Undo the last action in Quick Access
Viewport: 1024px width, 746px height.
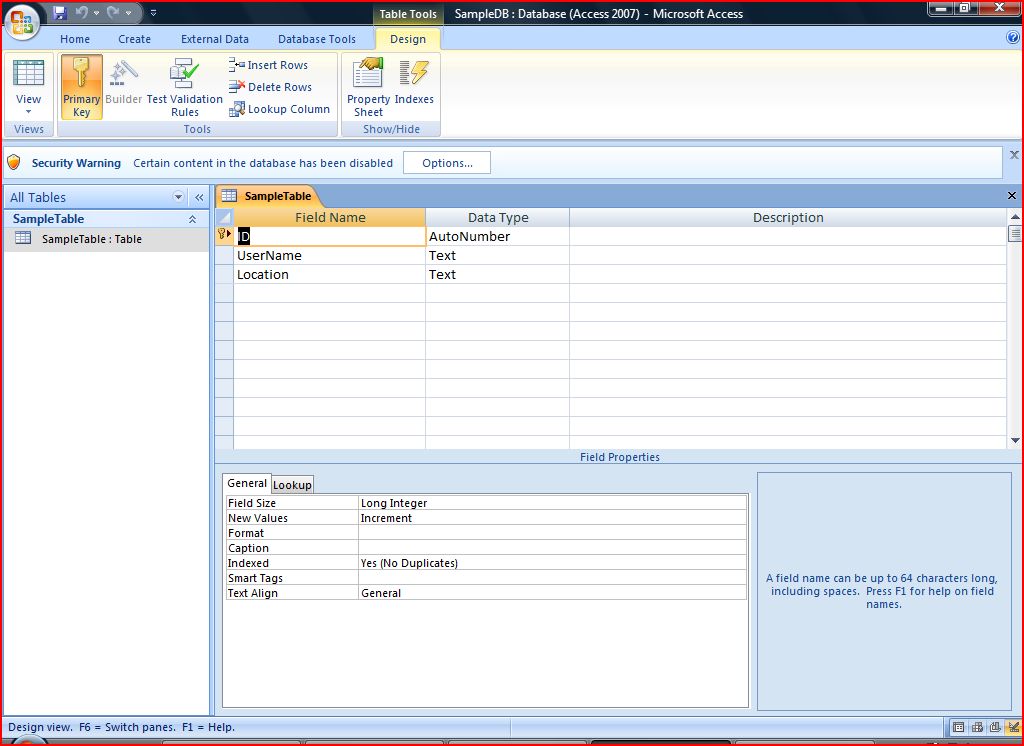coord(82,12)
